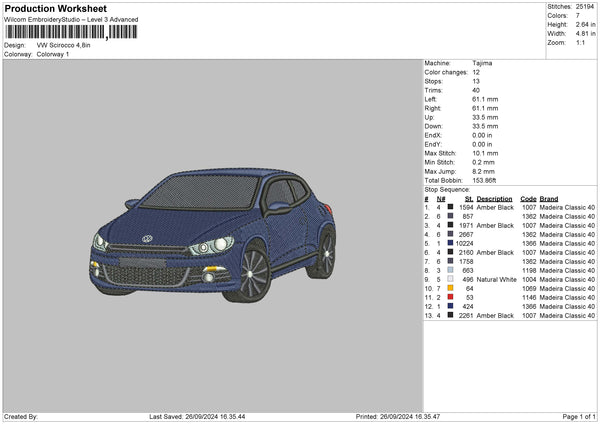
Task: Click the amber black swatch in stop 1
Action: (x=451, y=207)
